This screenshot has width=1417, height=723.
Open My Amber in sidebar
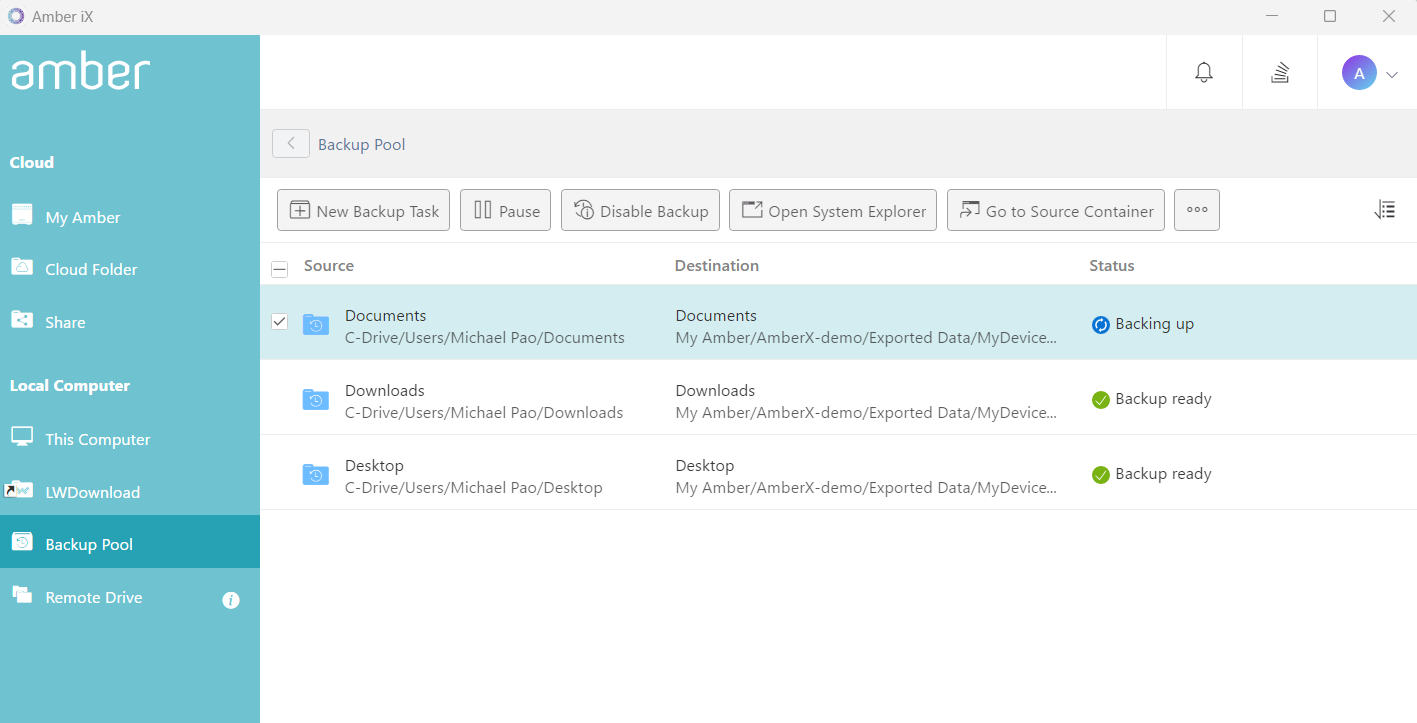[x=130, y=217]
